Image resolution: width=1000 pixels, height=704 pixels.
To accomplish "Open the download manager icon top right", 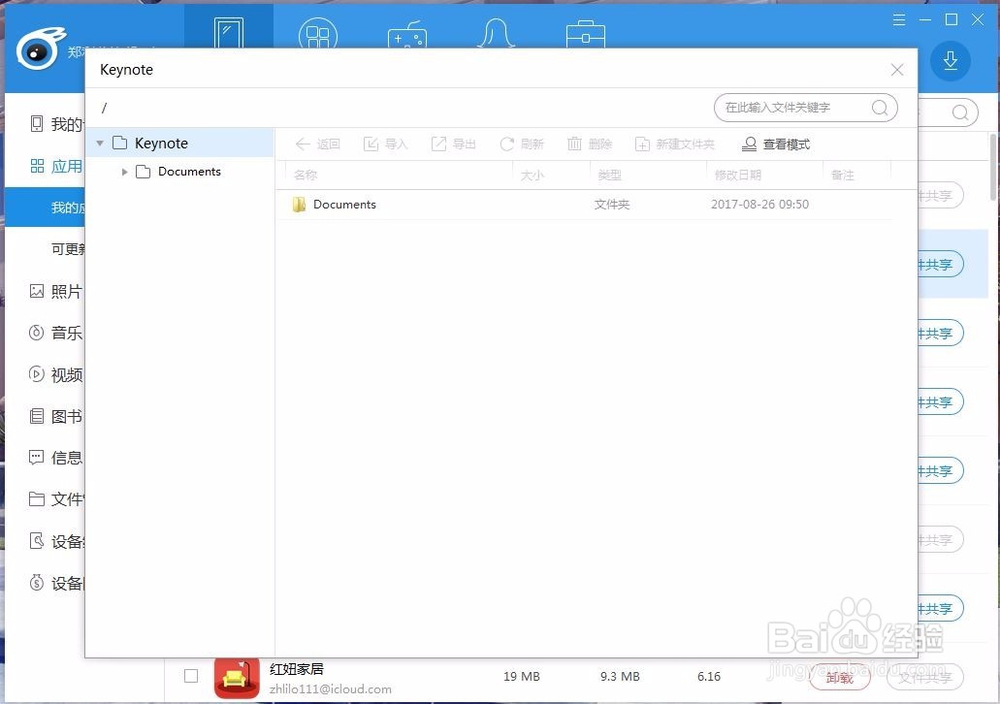I will pyautogui.click(x=949, y=60).
